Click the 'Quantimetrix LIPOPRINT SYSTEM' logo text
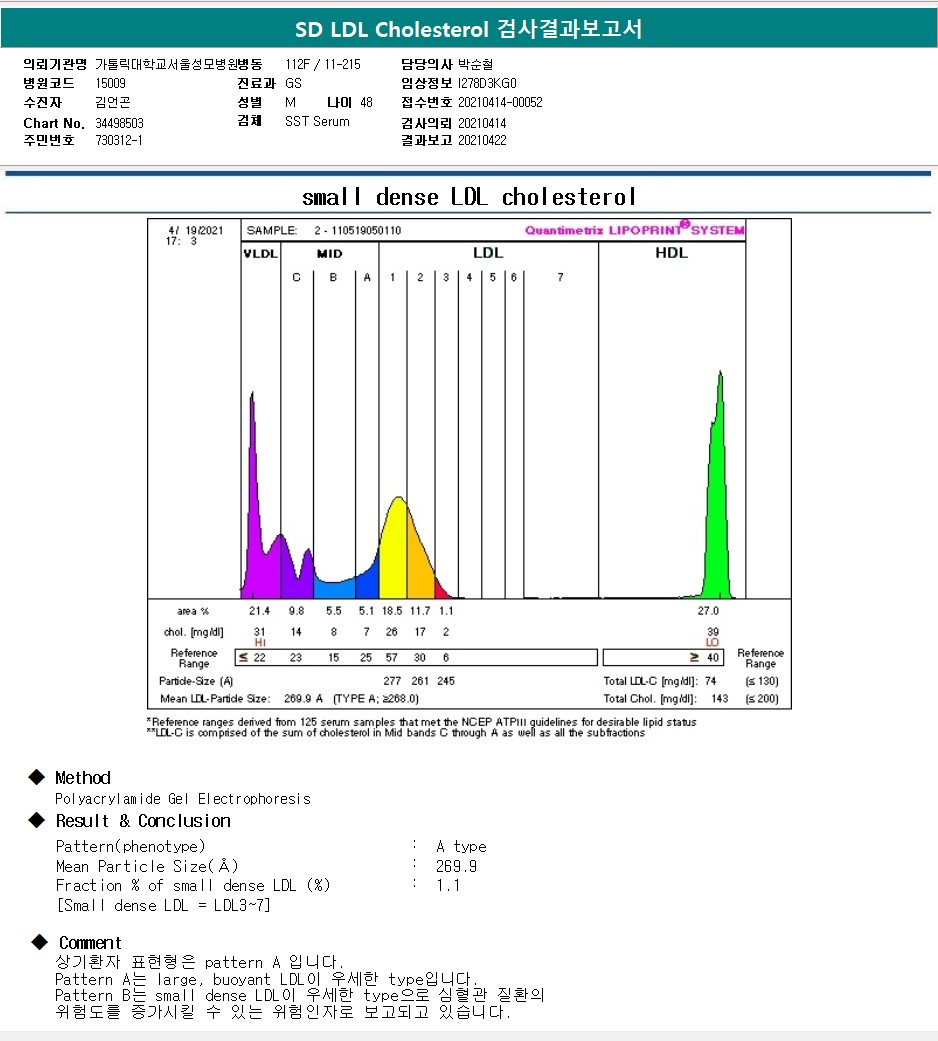This screenshot has height=1041, width=938. point(635,230)
